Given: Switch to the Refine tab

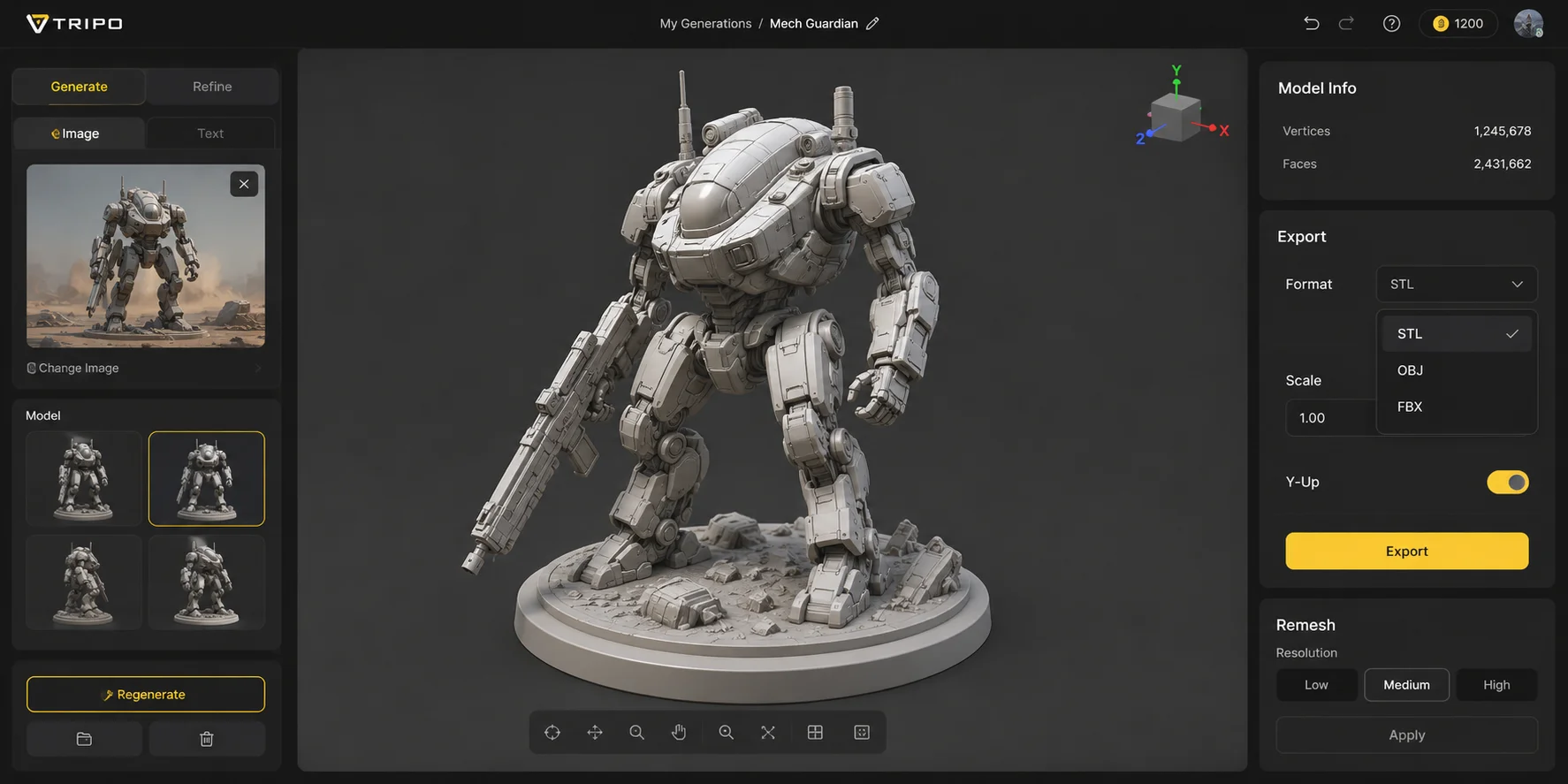Looking at the screenshot, I should [x=212, y=87].
